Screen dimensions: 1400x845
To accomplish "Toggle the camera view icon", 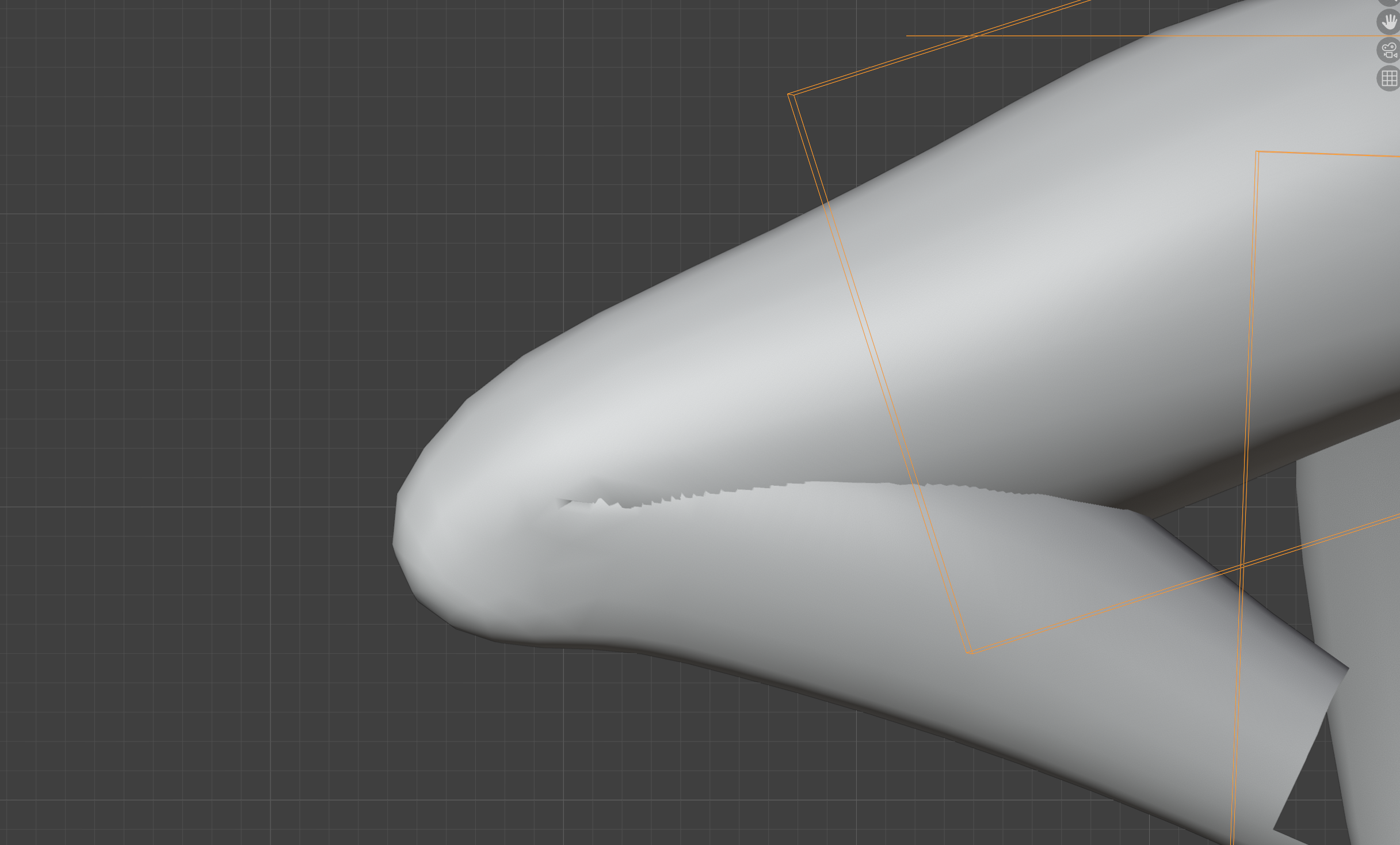I will coord(1389,50).
